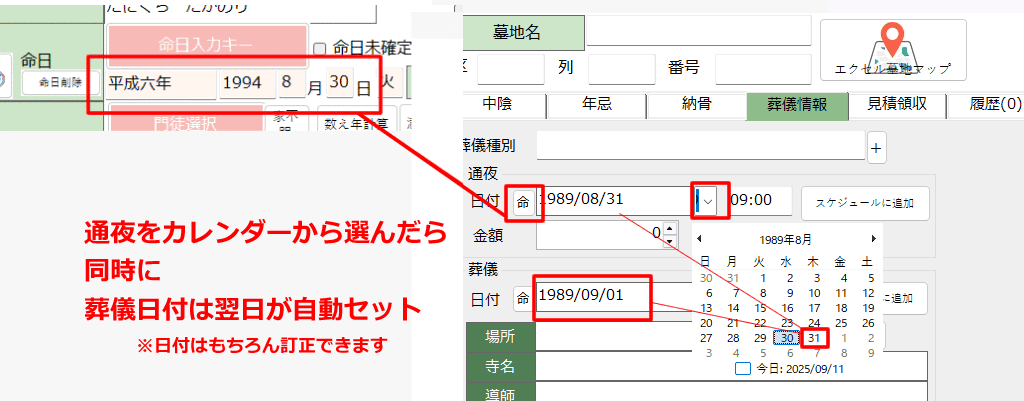Screen dimensions: 1024x401
Task: Increase the 金額 value with up arrow
Action: [x=669, y=229]
